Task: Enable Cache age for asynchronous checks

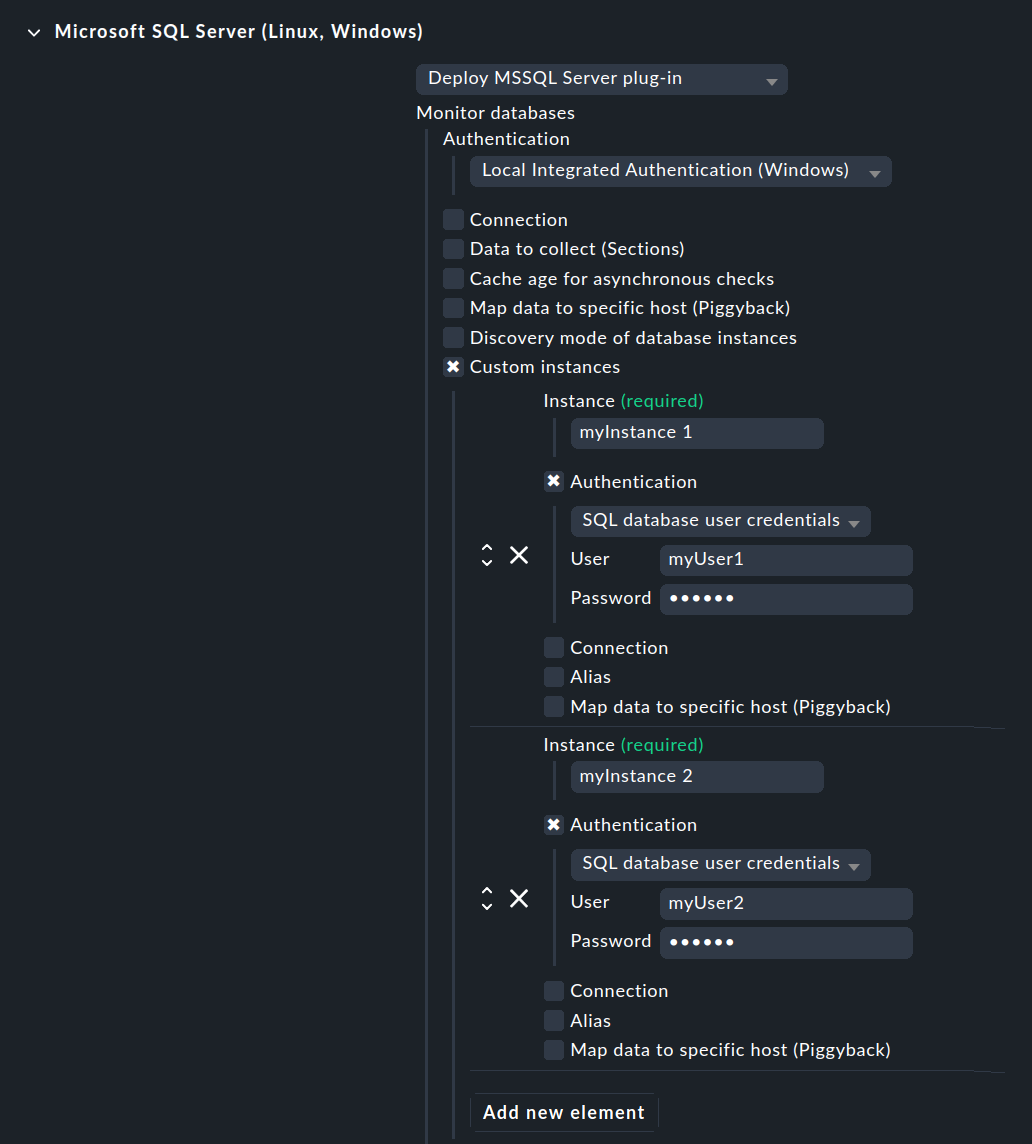Action: coord(453,279)
